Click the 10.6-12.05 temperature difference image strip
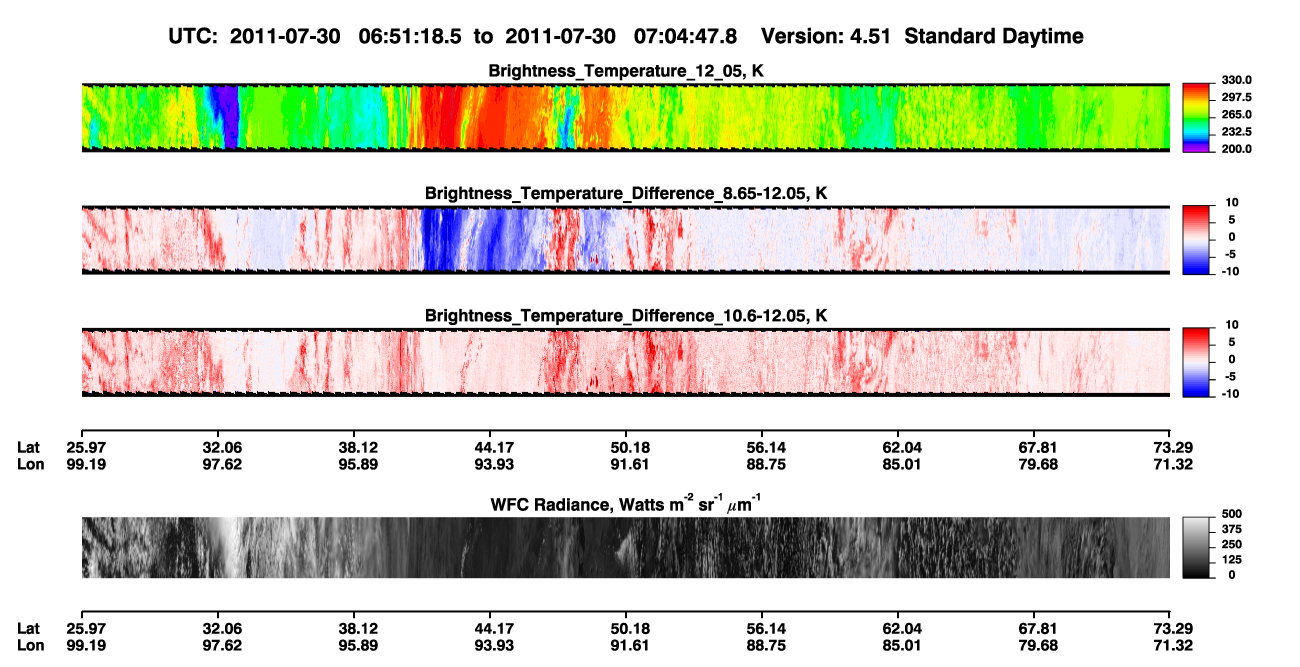 626,362
